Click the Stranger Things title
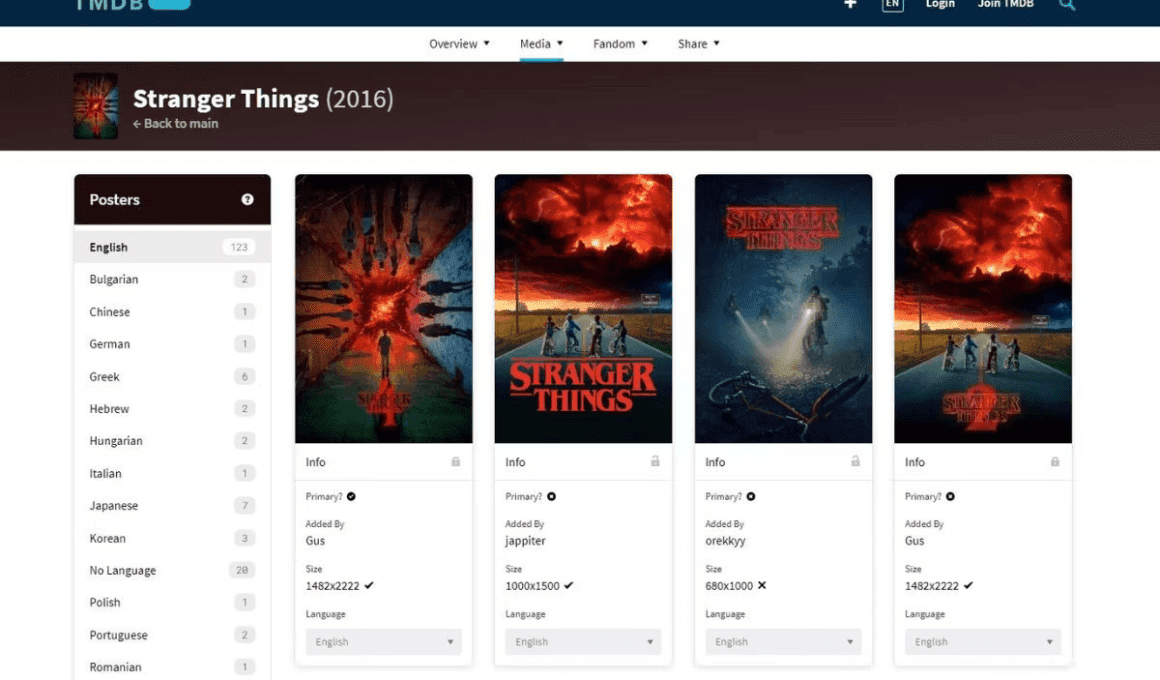This screenshot has height=680, width=1160. pyautogui.click(x=226, y=98)
